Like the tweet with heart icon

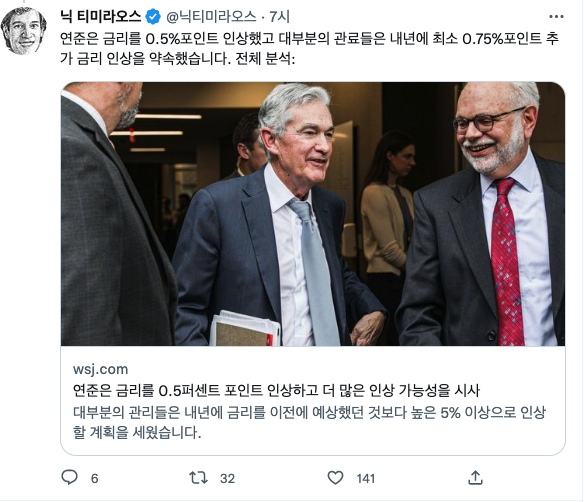pos(335,477)
